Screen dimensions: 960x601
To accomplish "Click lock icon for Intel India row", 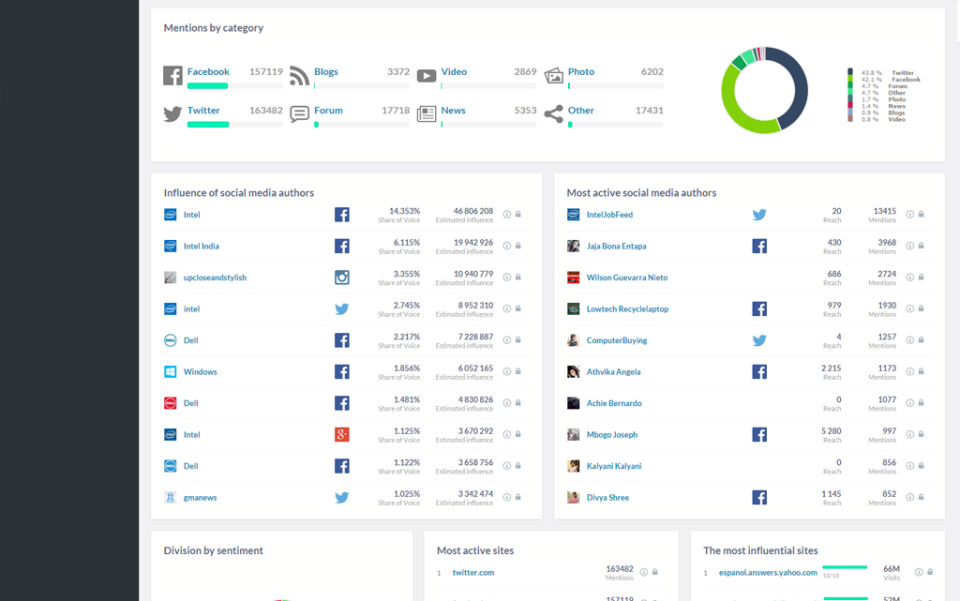I will point(518,245).
